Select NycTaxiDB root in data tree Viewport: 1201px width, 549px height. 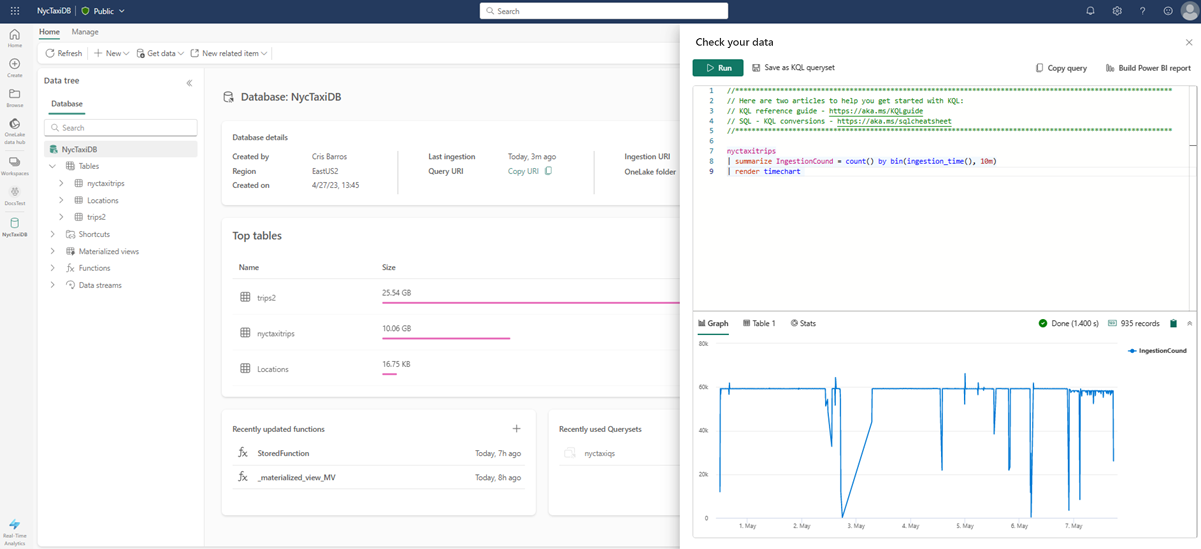pos(121,149)
